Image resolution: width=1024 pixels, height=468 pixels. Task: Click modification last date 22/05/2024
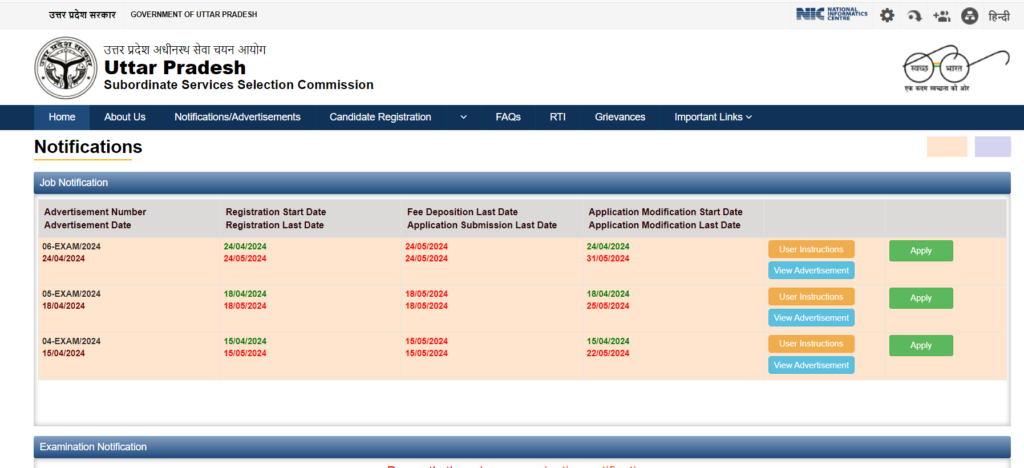pos(608,353)
